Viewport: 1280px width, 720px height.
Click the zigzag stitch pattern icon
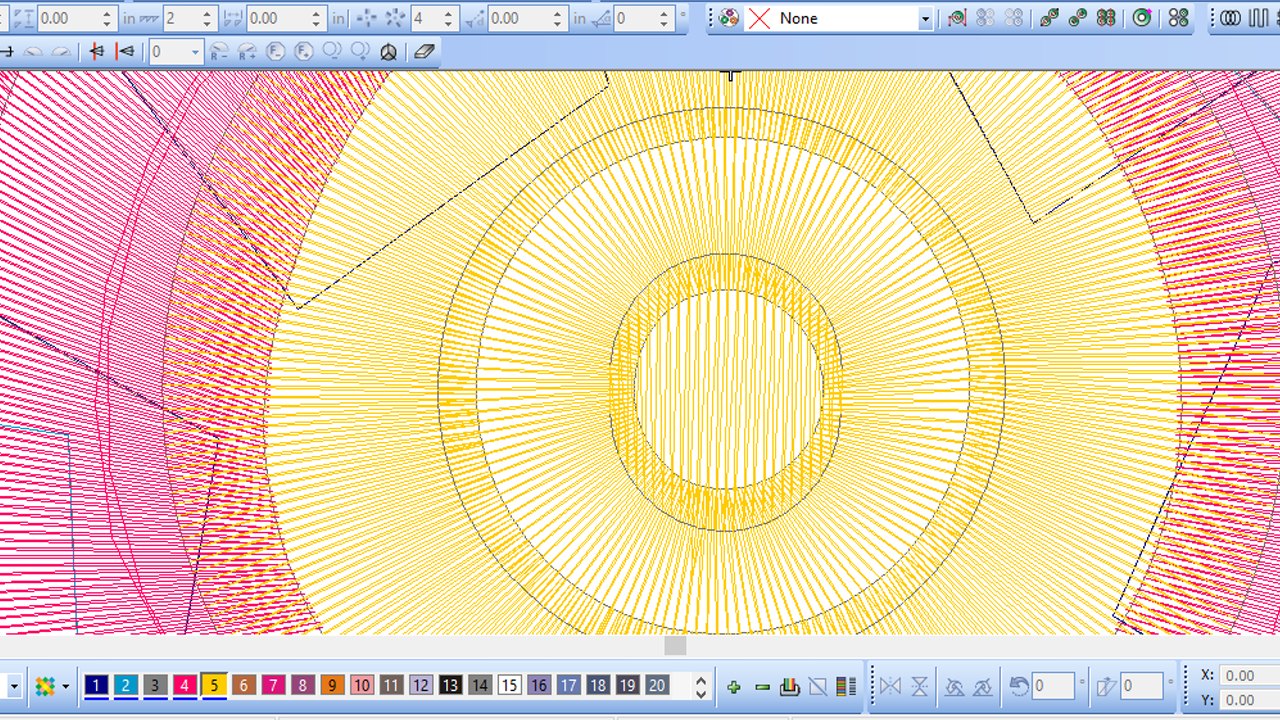coord(1259,18)
